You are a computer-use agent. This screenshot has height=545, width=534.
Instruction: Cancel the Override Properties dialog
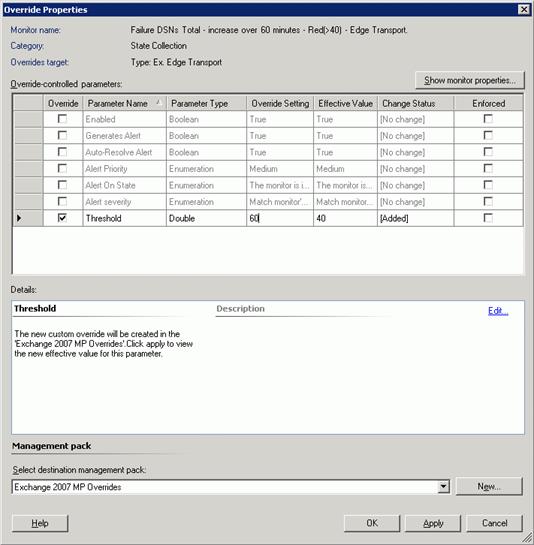[494, 523]
